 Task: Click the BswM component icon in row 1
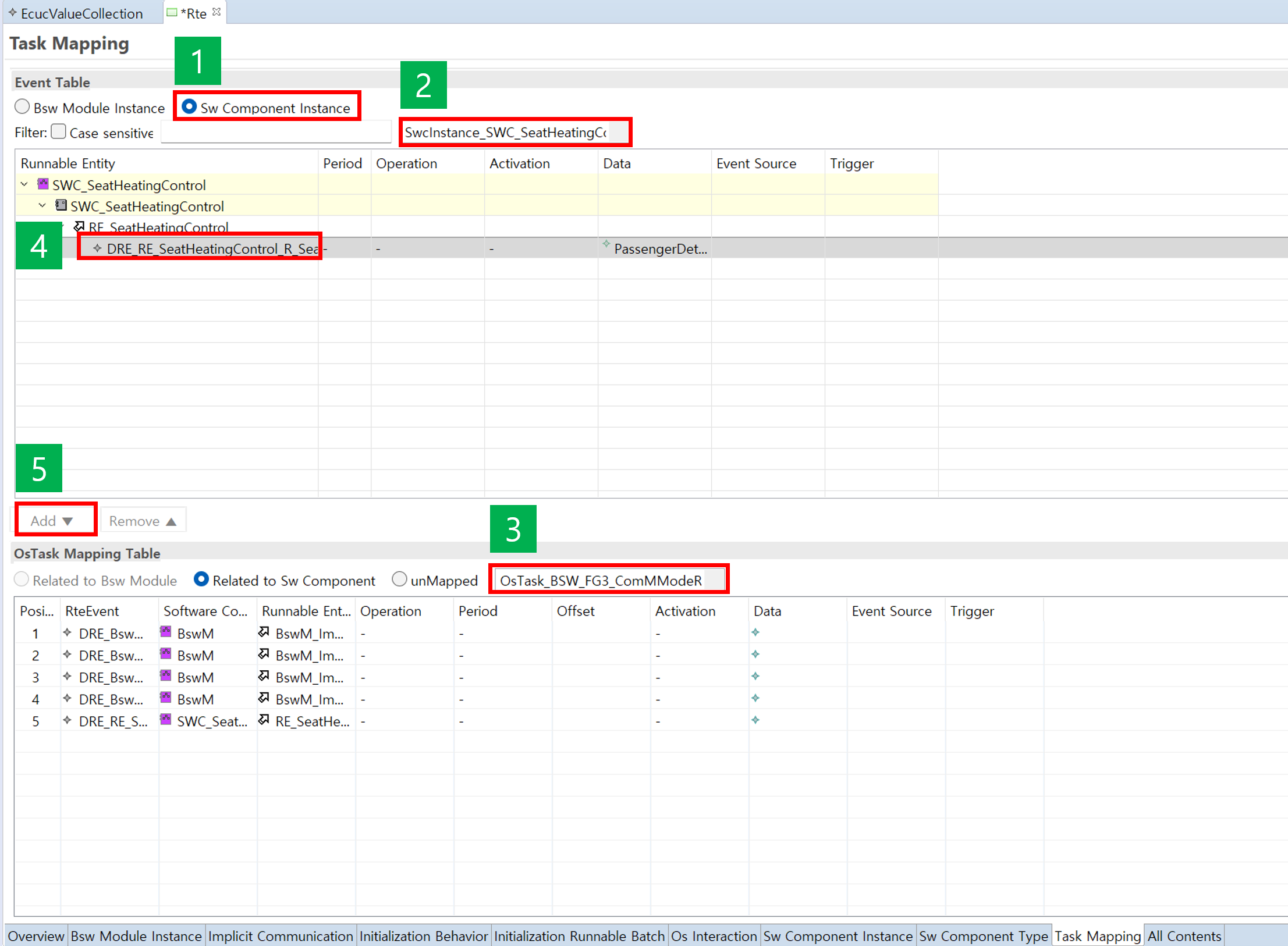[x=166, y=632]
